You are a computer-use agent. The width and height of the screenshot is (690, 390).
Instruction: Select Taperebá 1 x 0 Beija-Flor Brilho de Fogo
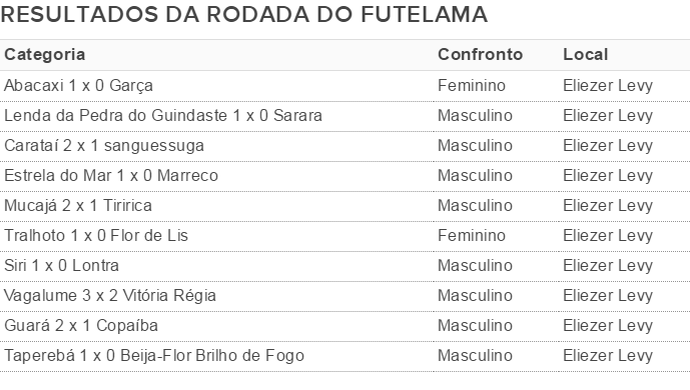[x=154, y=356]
